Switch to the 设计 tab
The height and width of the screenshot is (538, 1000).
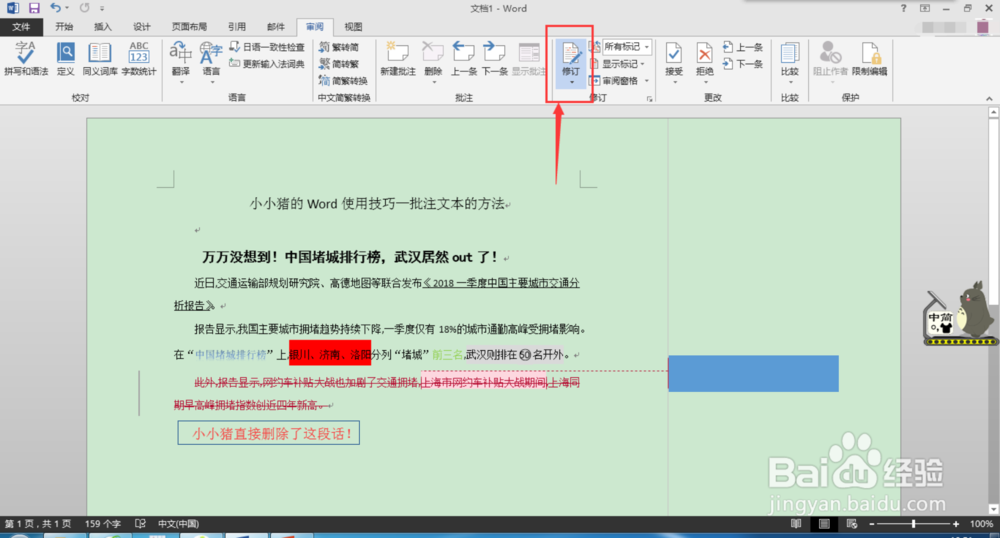tap(142, 27)
